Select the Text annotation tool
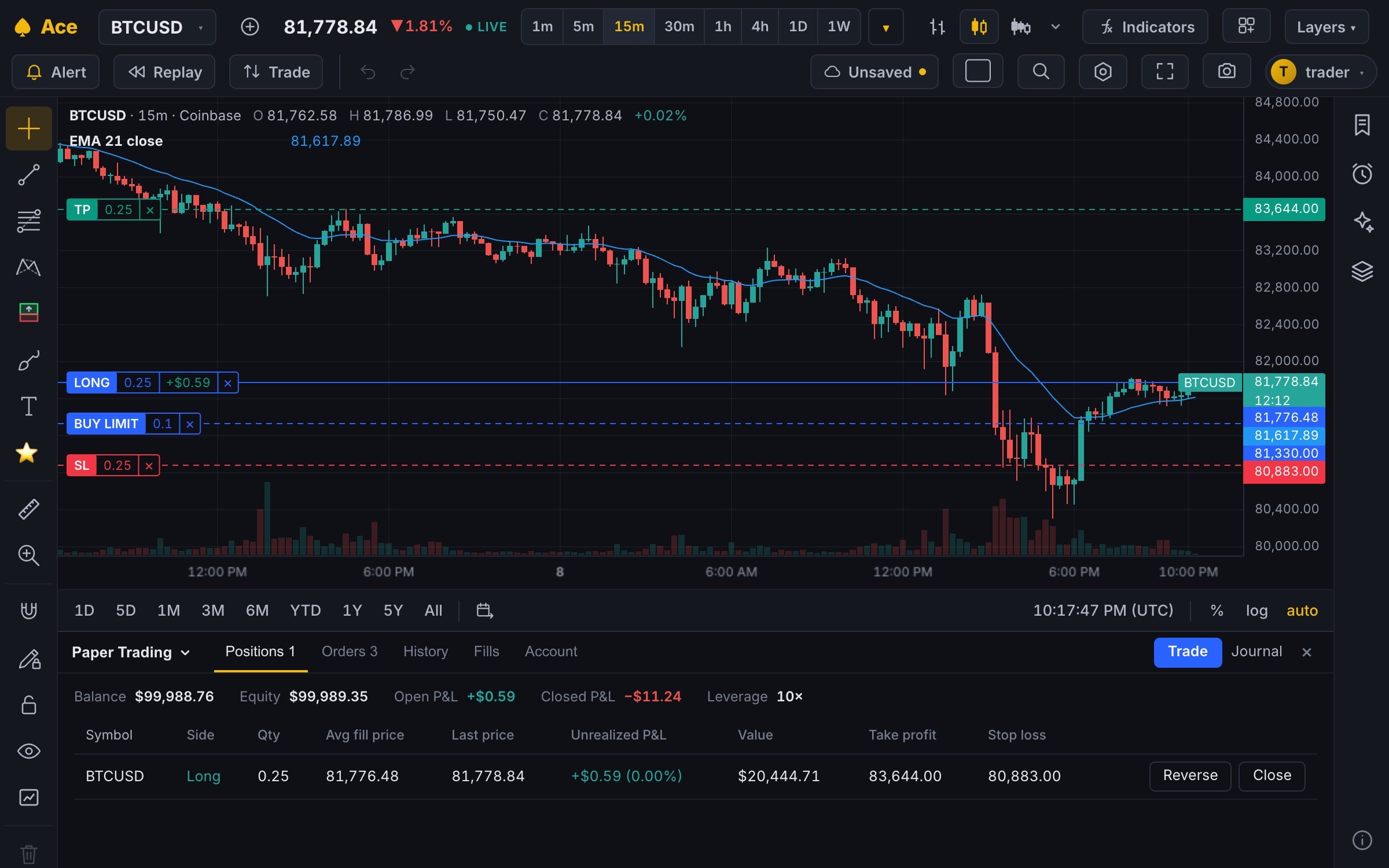The height and width of the screenshot is (868, 1389). (x=28, y=406)
